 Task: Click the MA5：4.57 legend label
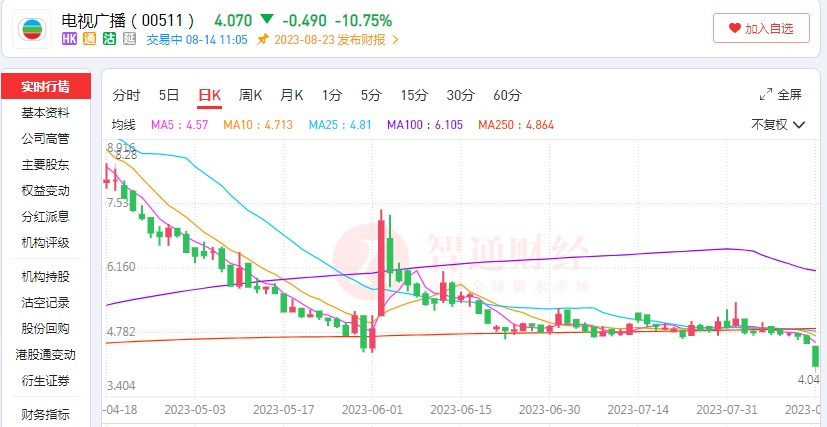pos(180,125)
